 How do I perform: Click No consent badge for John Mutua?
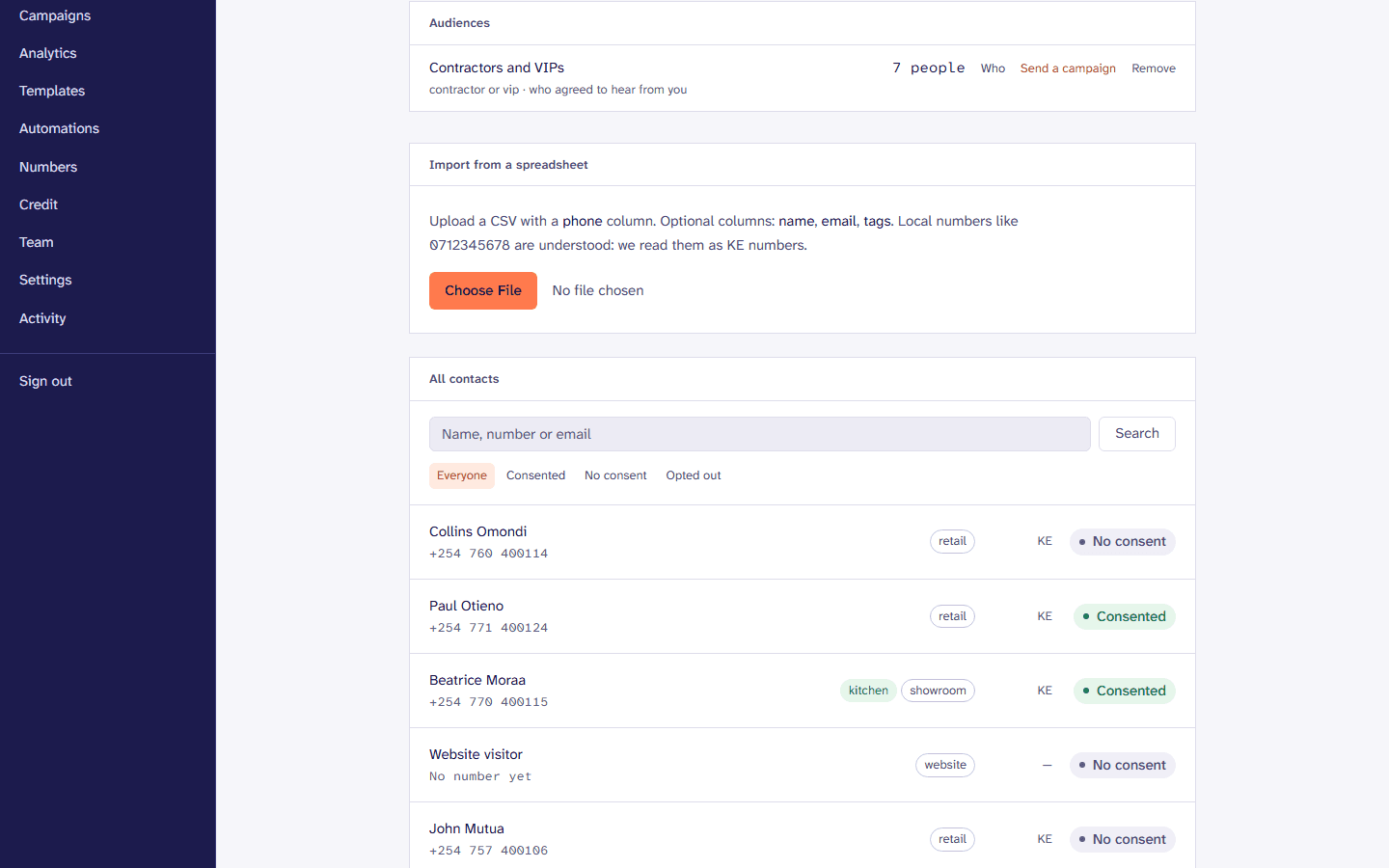point(1123,839)
